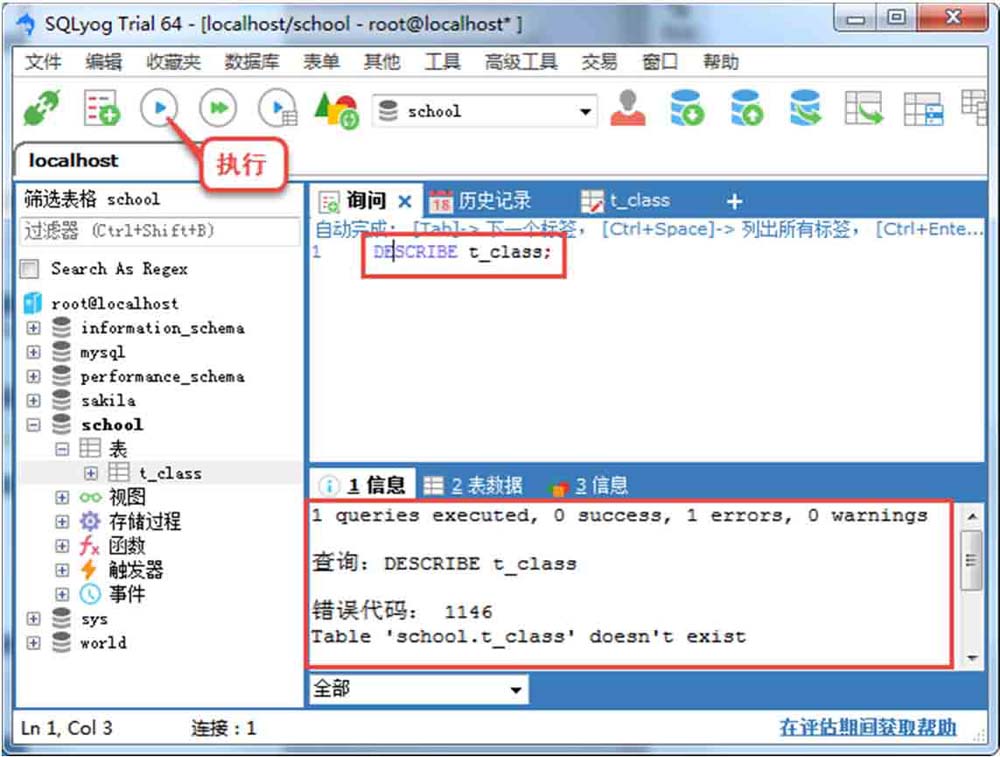Expand the mysql database node

coord(33,352)
